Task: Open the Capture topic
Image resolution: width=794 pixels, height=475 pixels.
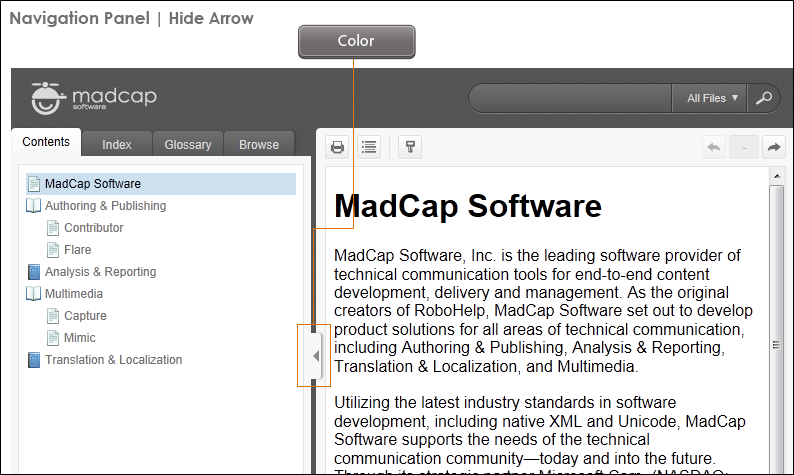Action: [85, 316]
